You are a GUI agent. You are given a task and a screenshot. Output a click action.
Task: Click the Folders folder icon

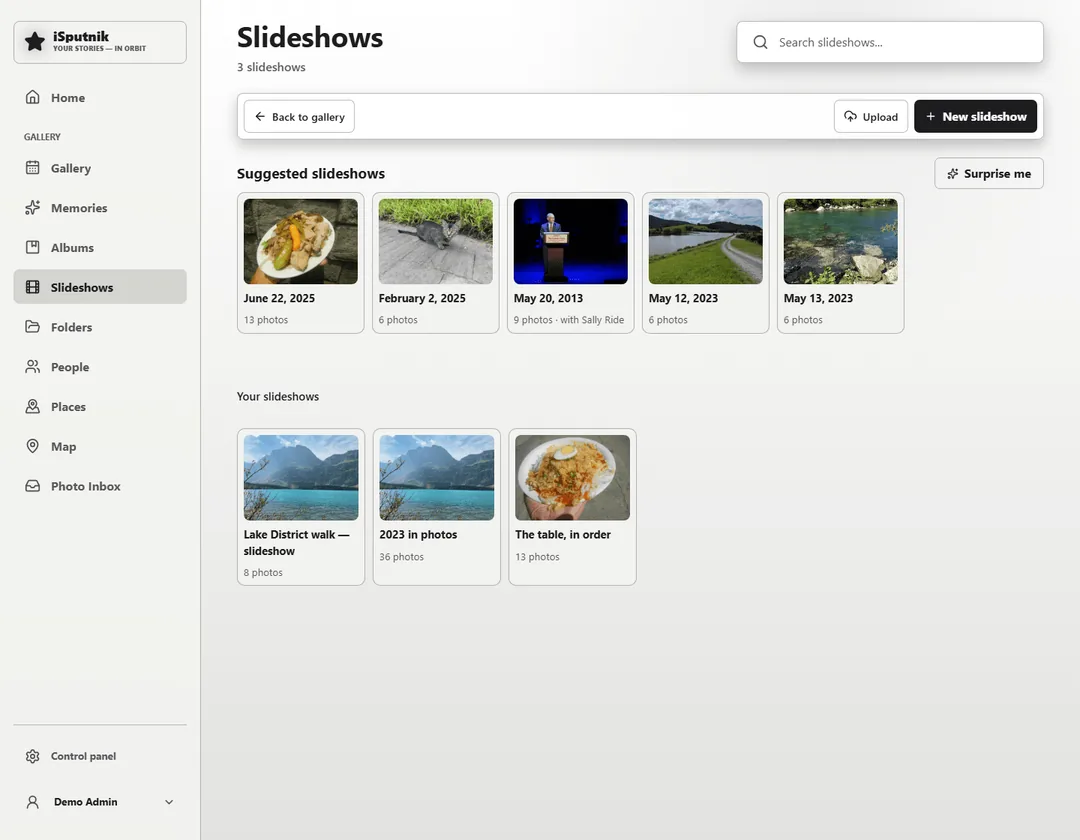point(32,326)
